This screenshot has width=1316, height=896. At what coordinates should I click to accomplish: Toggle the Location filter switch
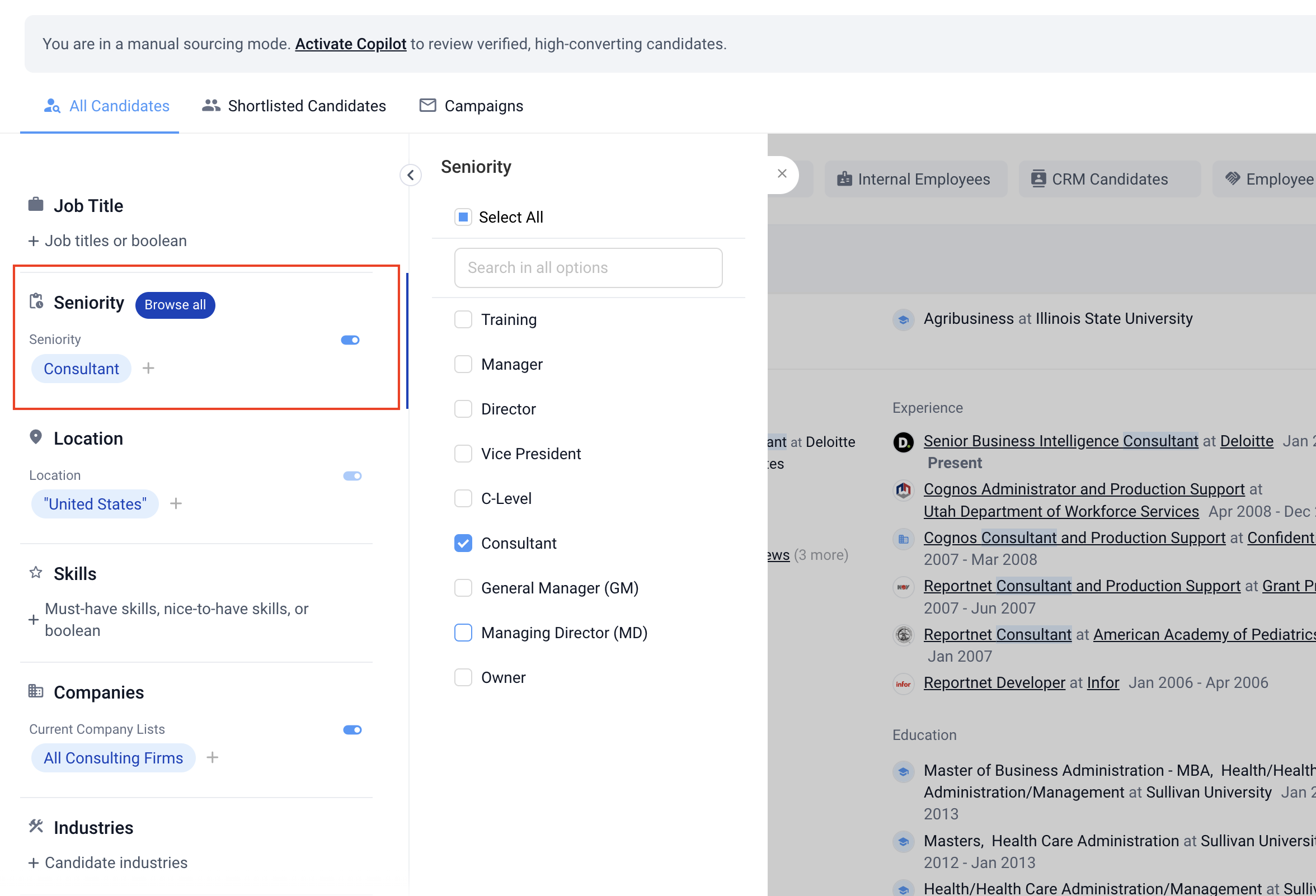click(x=352, y=476)
